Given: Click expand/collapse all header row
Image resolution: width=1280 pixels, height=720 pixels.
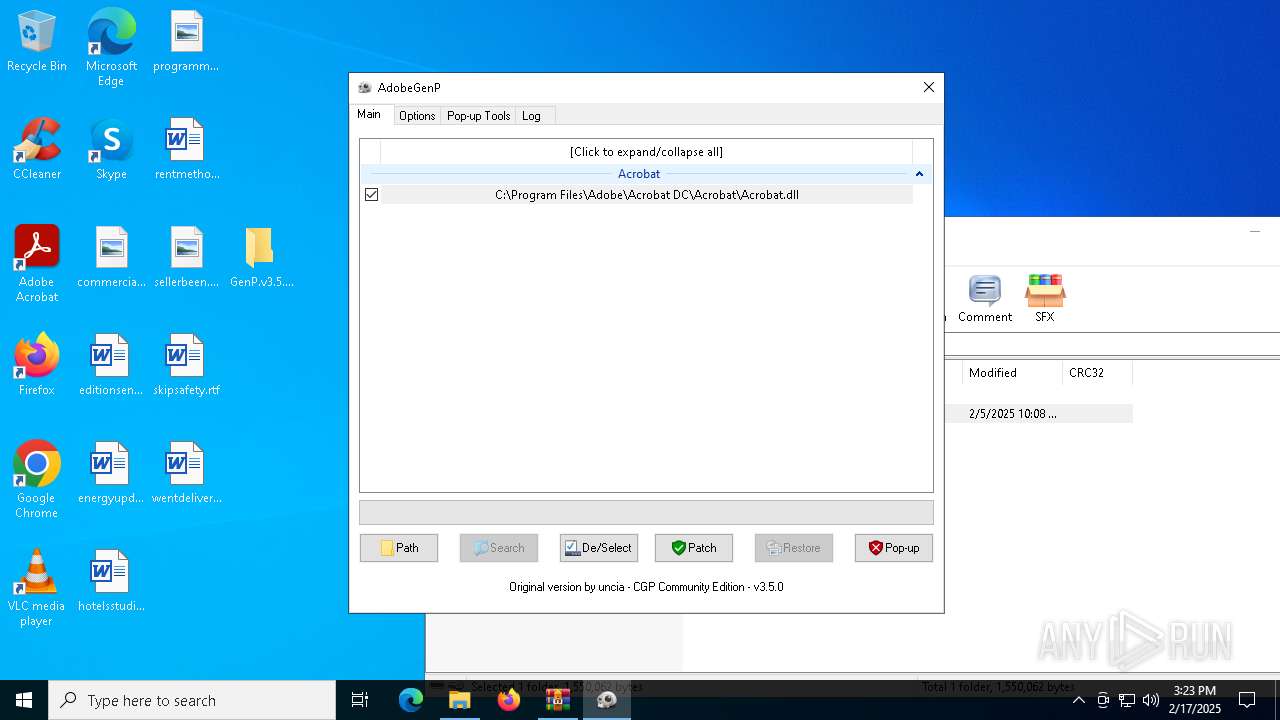Looking at the screenshot, I should coord(646,152).
